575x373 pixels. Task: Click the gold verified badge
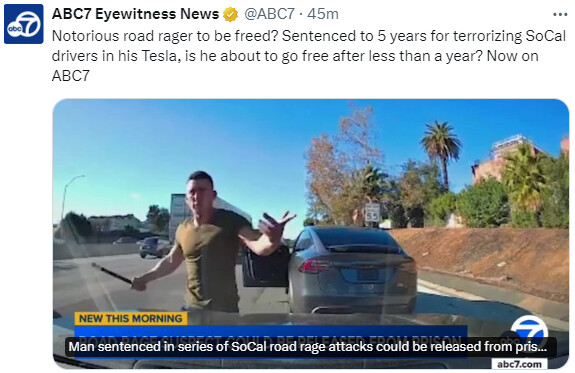coord(230,14)
